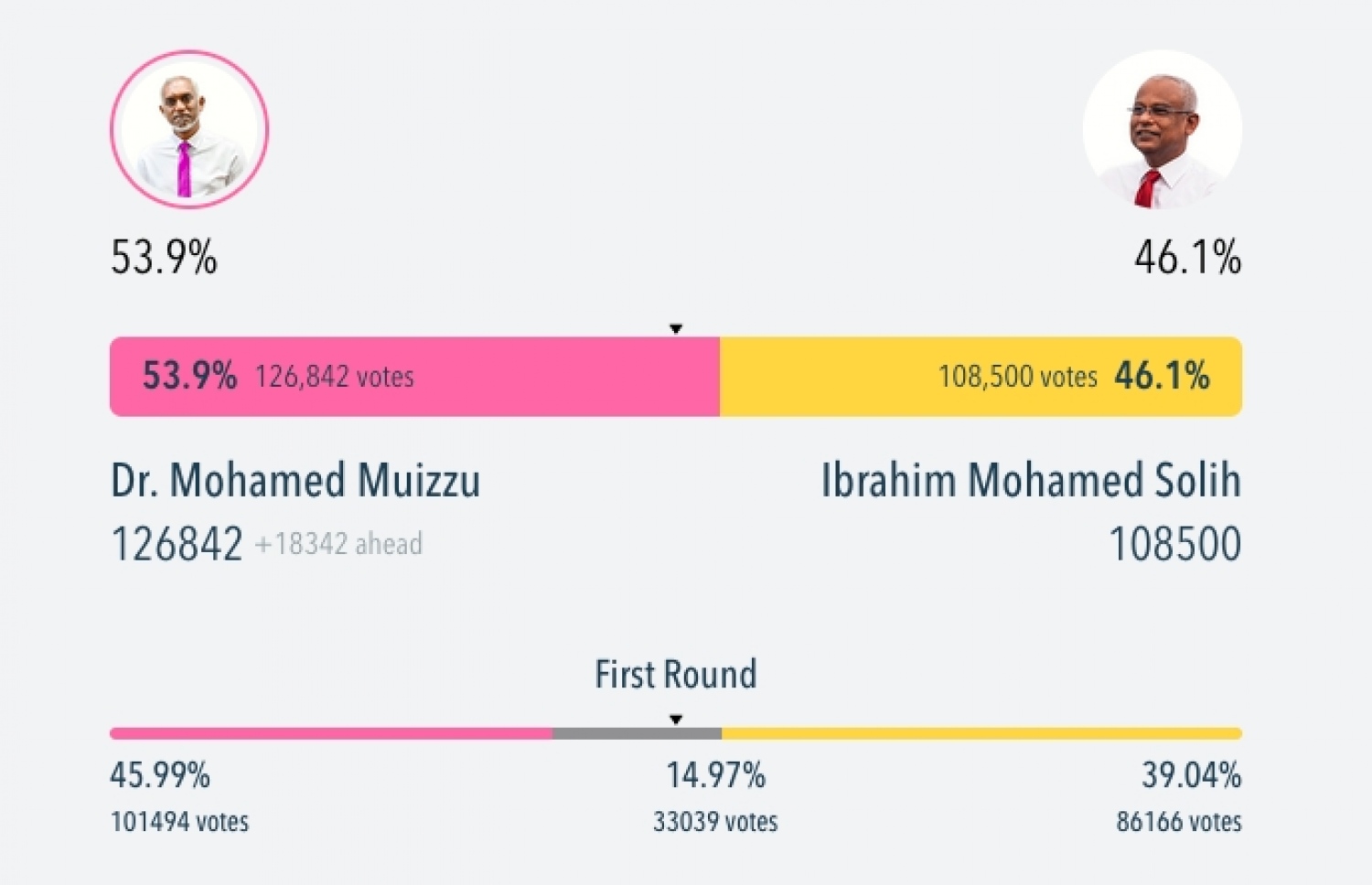Select the Dr. Mohamed Muizzu candidate name

[x=295, y=481]
